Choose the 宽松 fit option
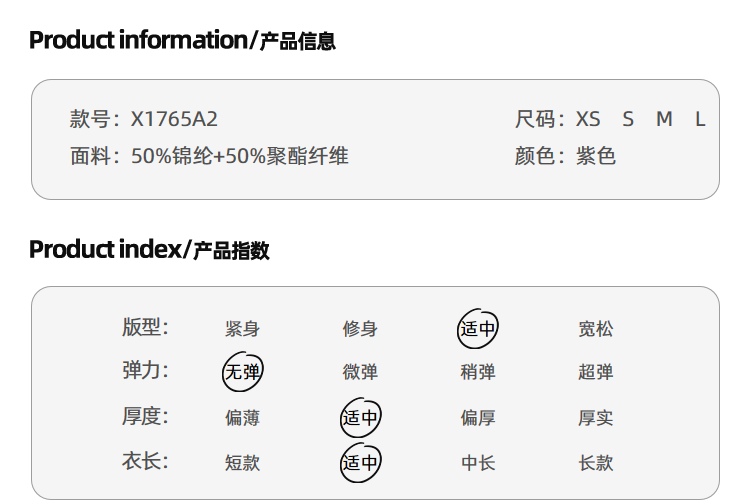This screenshot has width=750, height=500. (x=595, y=329)
